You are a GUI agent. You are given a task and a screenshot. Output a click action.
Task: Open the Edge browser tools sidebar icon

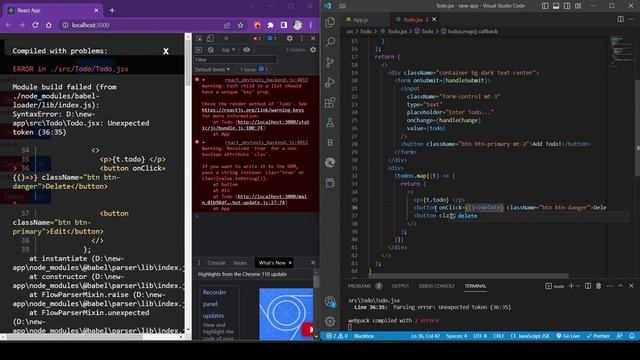330,162
